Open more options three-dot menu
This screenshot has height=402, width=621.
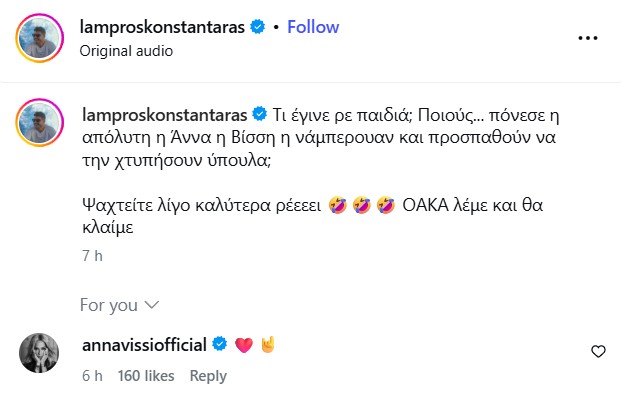587,38
